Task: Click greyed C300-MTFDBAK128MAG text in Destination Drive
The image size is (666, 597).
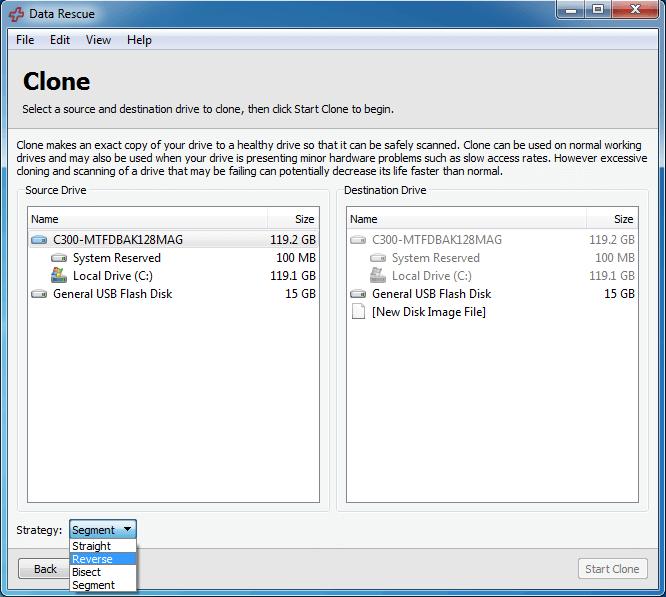Action: click(437, 240)
